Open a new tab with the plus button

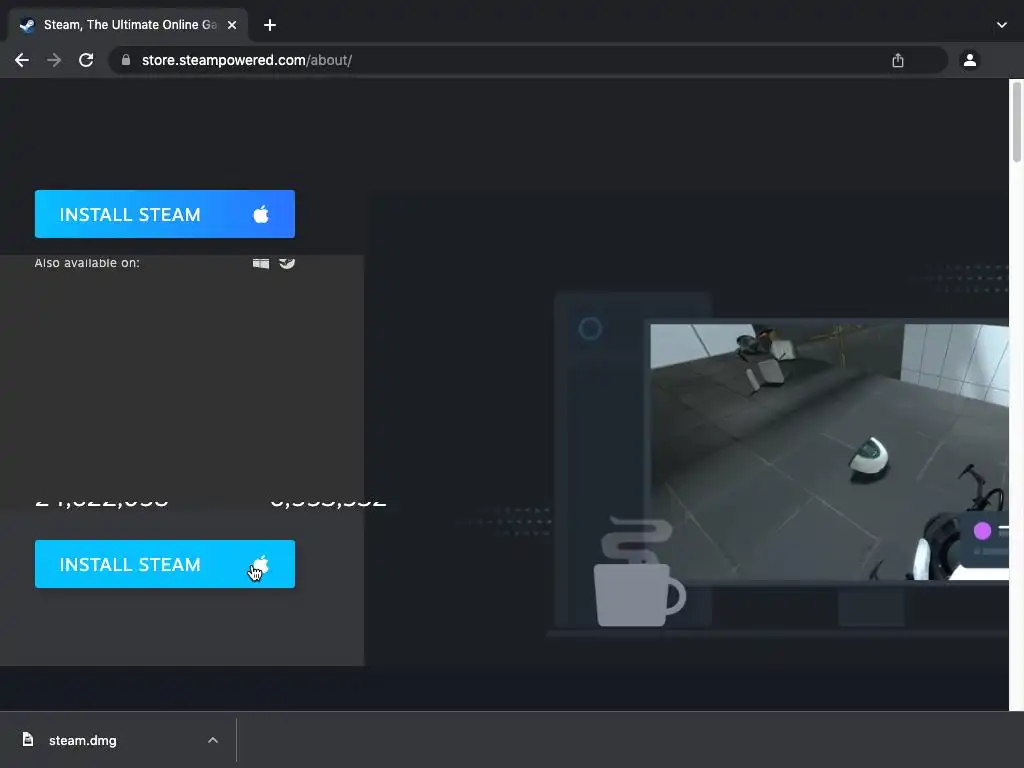click(x=270, y=25)
